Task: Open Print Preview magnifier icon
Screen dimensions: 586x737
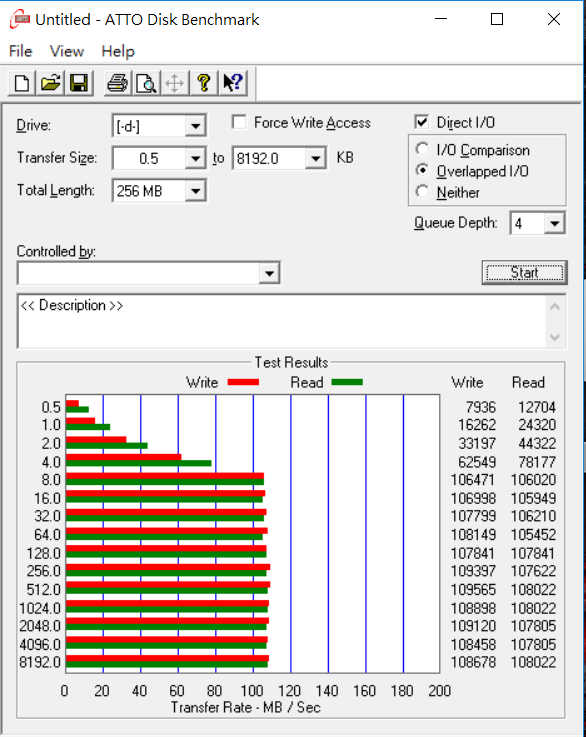Action: click(x=146, y=84)
